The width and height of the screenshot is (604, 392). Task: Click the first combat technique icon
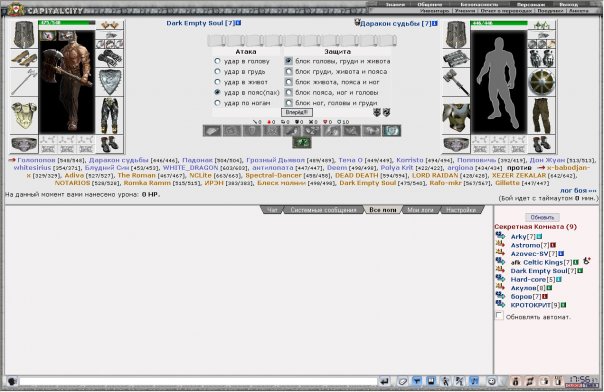[212, 131]
